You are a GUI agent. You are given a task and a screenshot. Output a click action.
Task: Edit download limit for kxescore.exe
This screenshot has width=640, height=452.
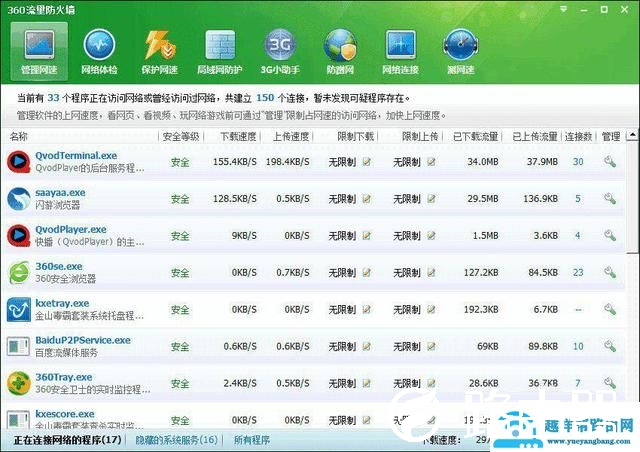(367, 420)
